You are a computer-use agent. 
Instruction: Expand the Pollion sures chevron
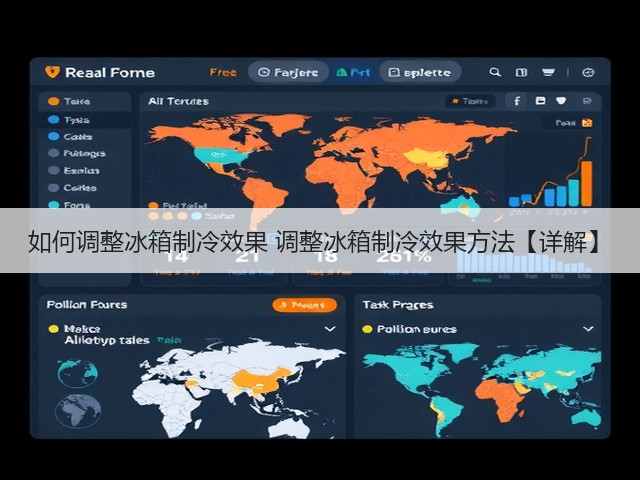tap(588, 329)
